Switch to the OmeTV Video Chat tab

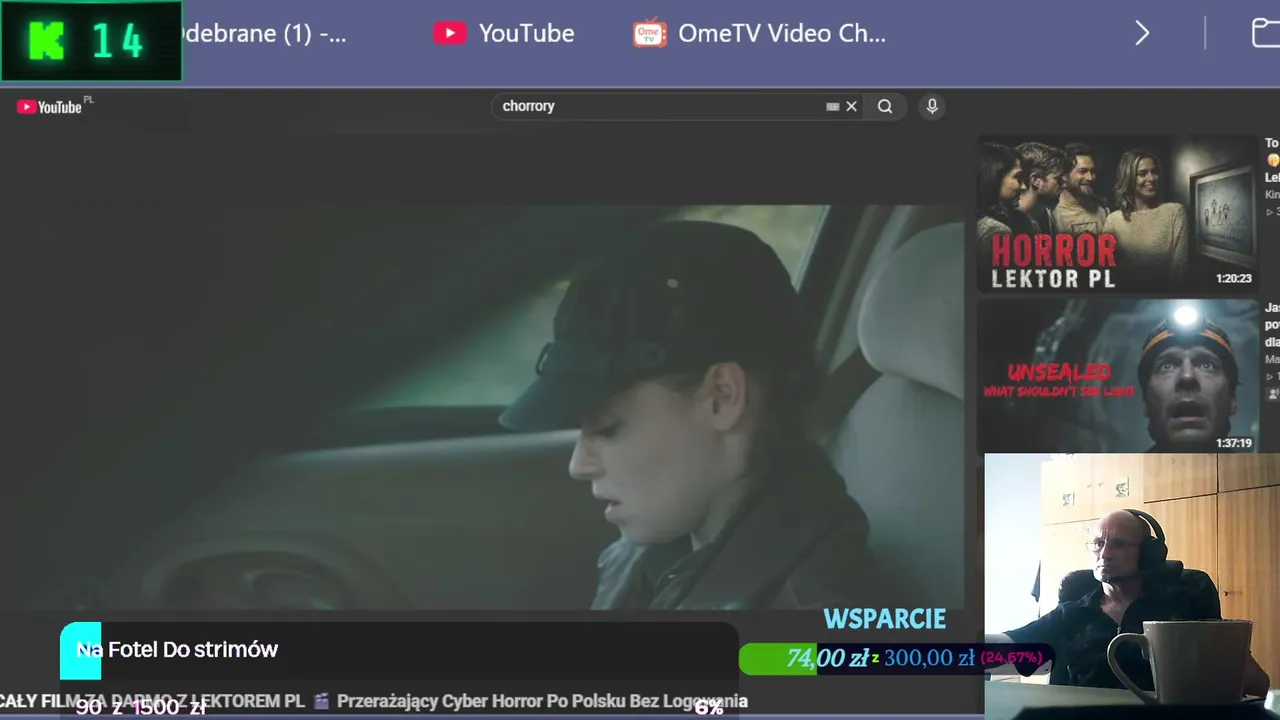tap(760, 33)
